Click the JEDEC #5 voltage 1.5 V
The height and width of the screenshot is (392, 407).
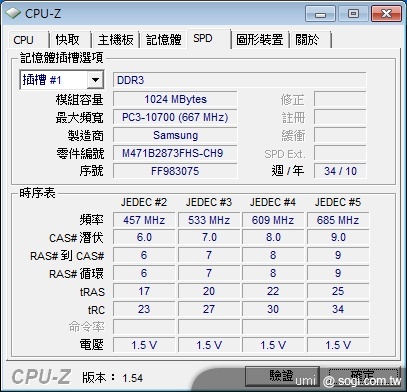338,345
